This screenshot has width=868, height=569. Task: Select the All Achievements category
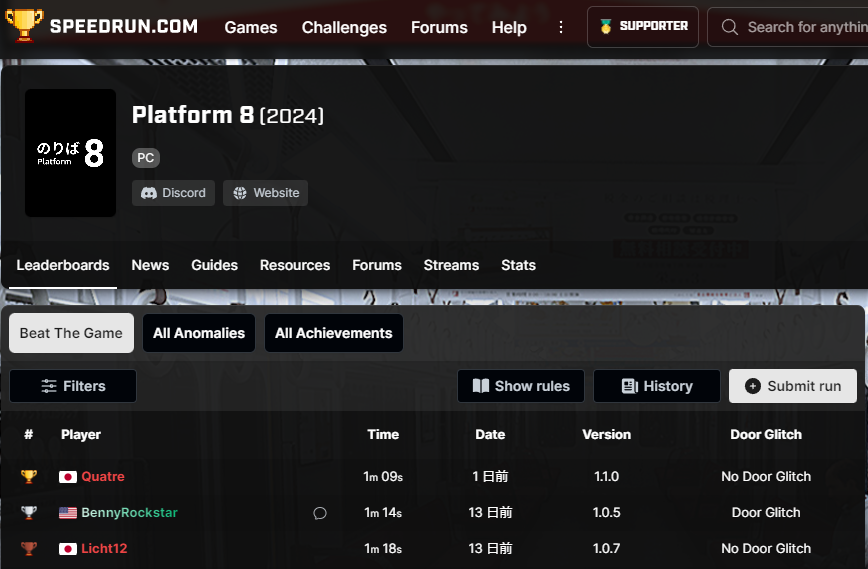pos(334,333)
